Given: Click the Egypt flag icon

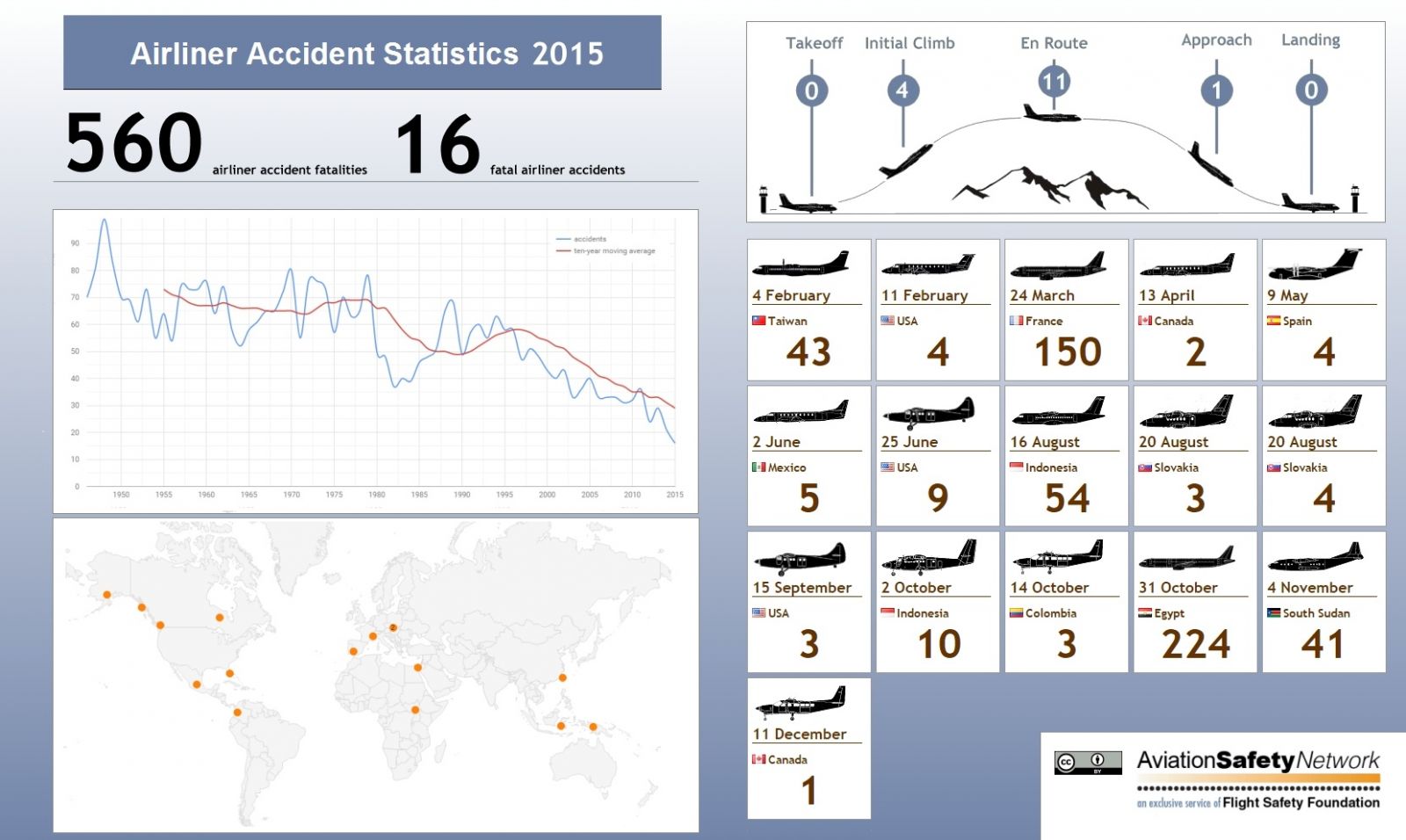Looking at the screenshot, I should coord(1145,613).
